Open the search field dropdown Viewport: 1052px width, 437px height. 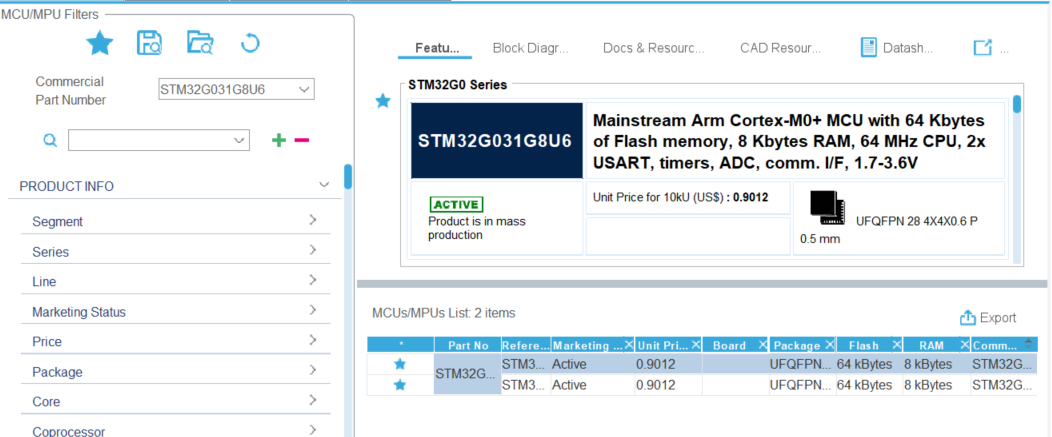point(239,140)
